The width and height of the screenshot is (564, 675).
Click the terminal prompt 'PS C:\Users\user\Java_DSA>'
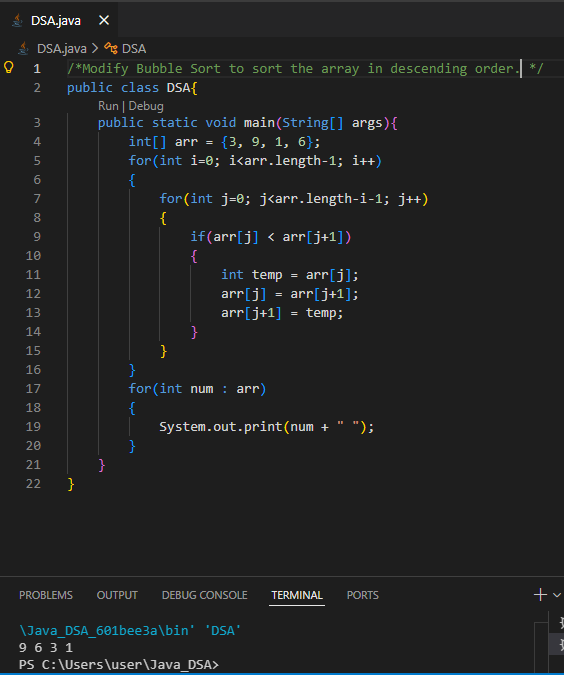[x=119, y=664]
